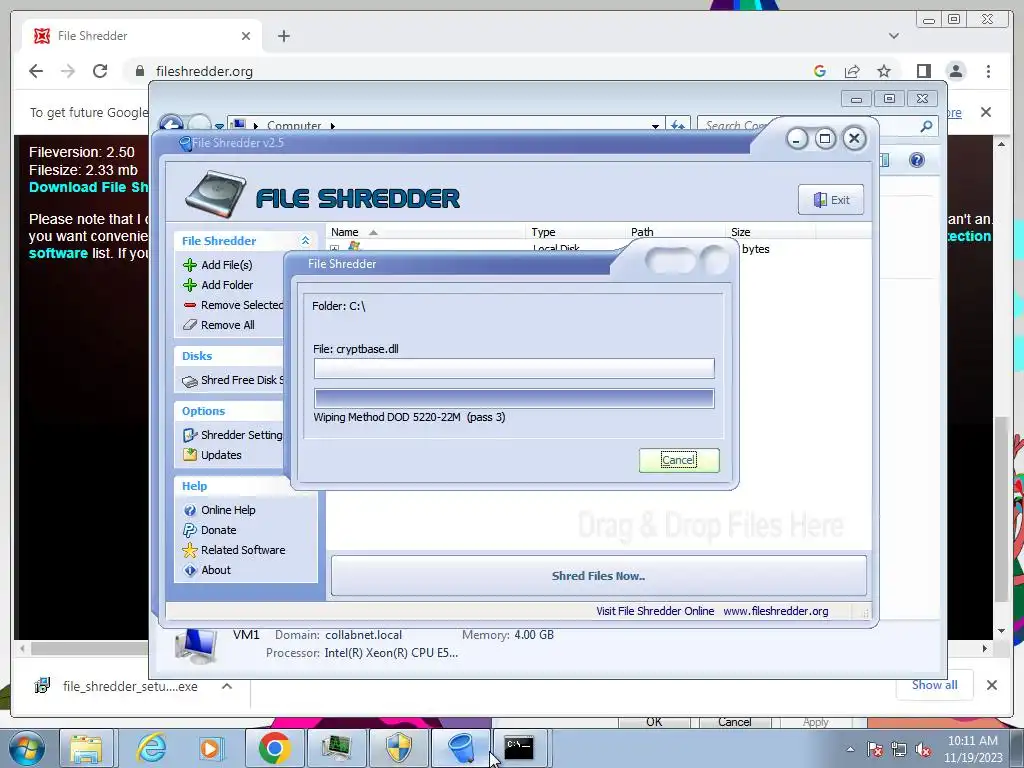This screenshot has width=1024, height=768.
Task: Expand the Local Disk tree row
Action: pos(334,249)
